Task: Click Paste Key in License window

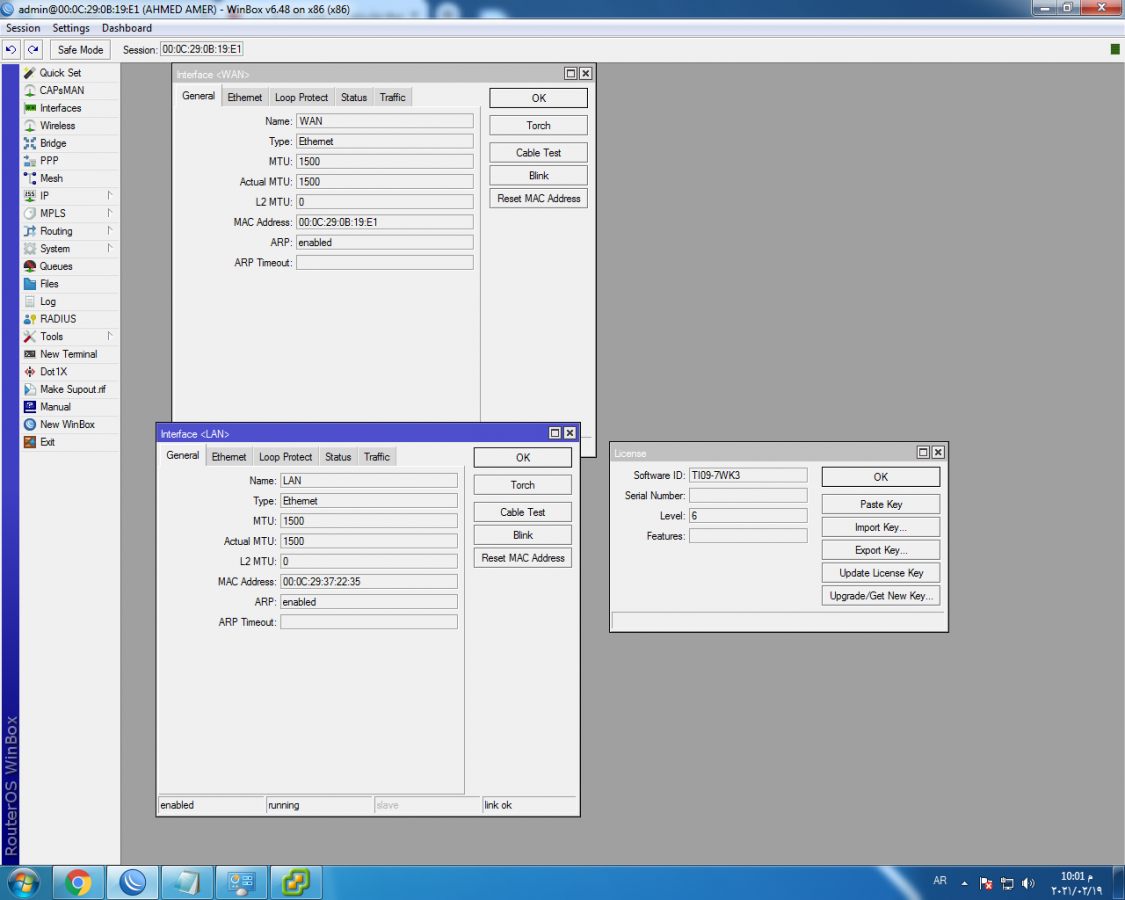Action: click(x=880, y=504)
